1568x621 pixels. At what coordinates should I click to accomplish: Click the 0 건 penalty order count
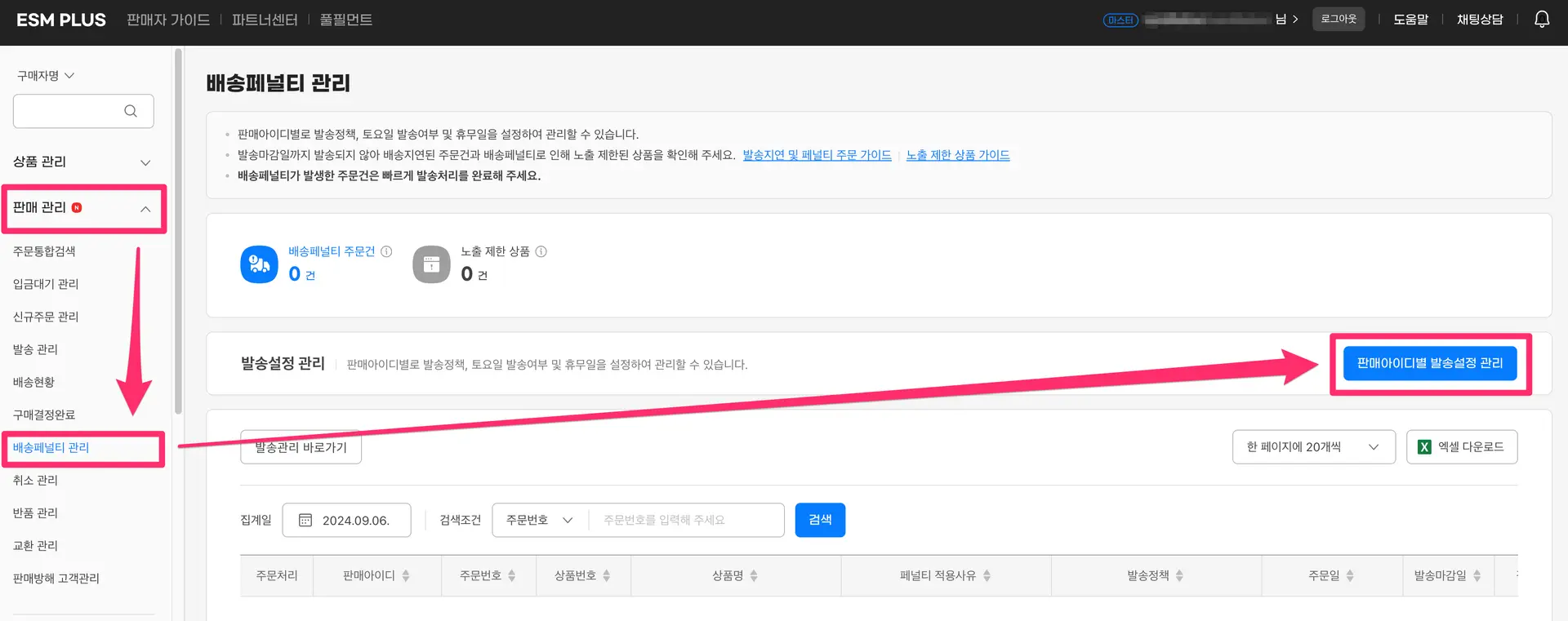tap(301, 274)
